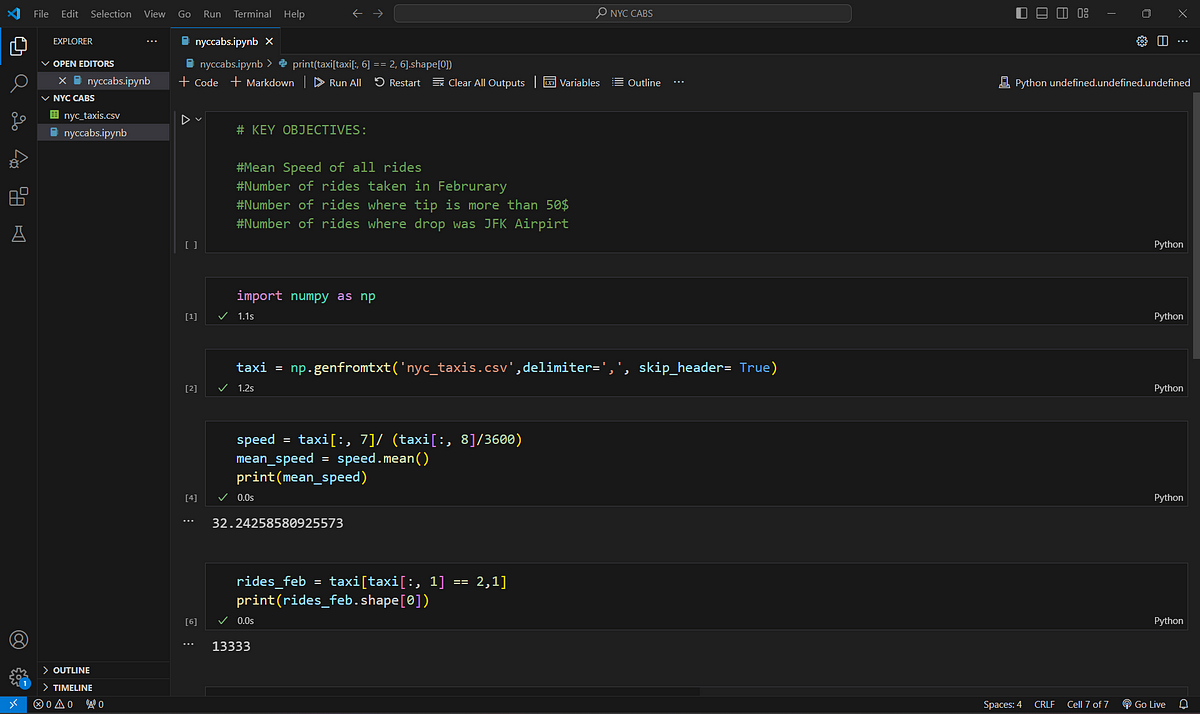Open the Help menu

[294, 14]
